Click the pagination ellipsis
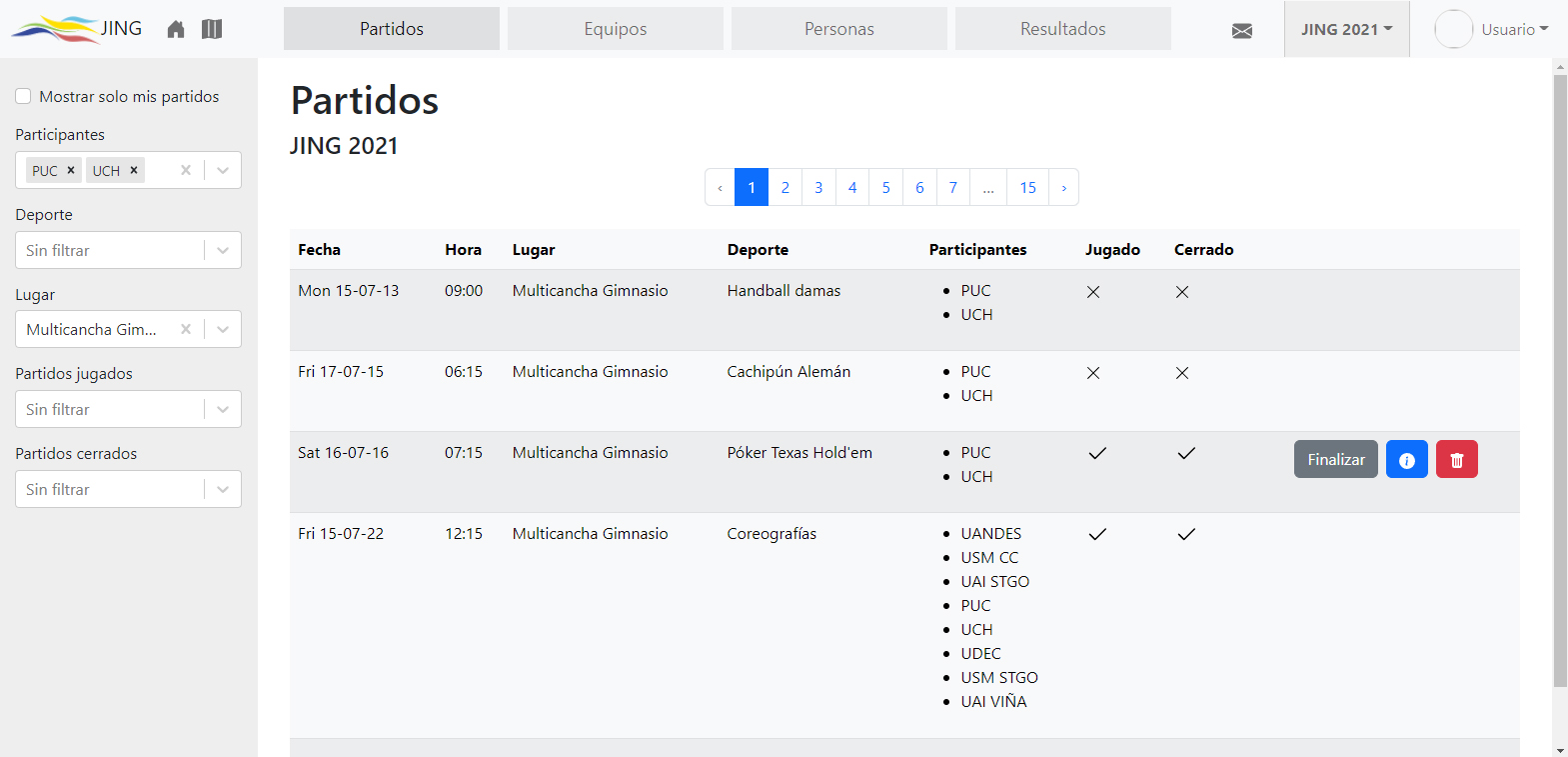Screen dimensions: 1568x757 click(x=988, y=187)
